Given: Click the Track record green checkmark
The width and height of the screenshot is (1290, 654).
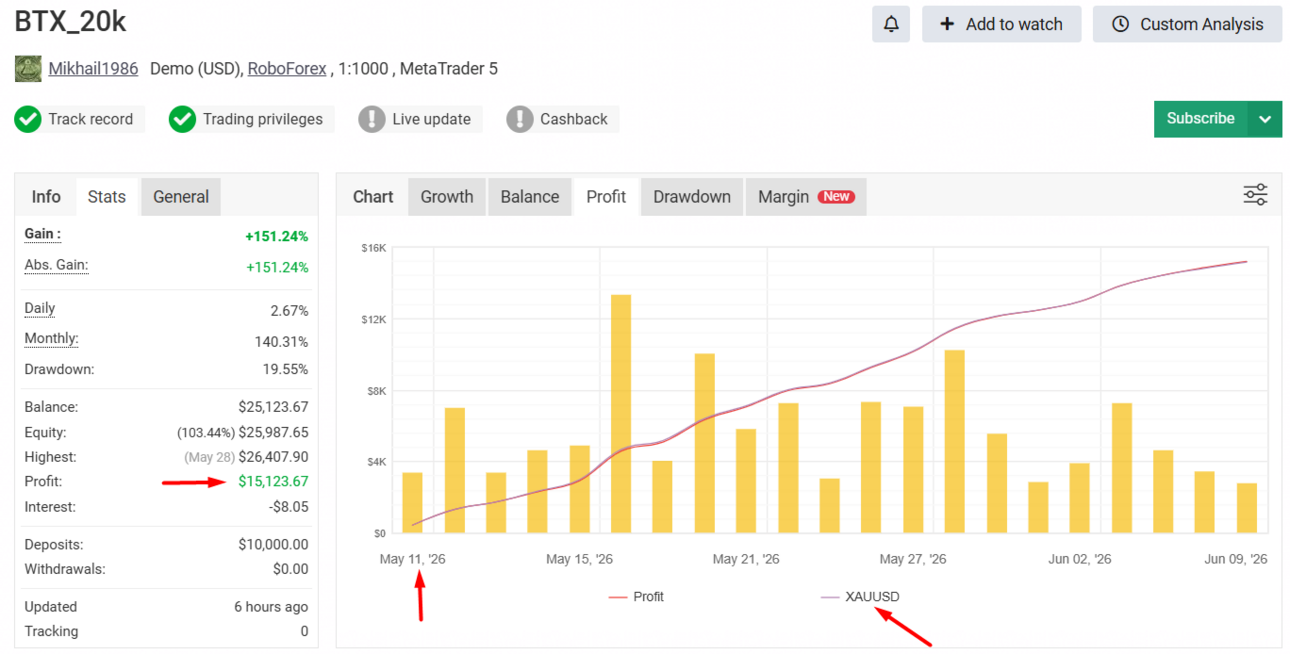Looking at the screenshot, I should click(x=27, y=119).
